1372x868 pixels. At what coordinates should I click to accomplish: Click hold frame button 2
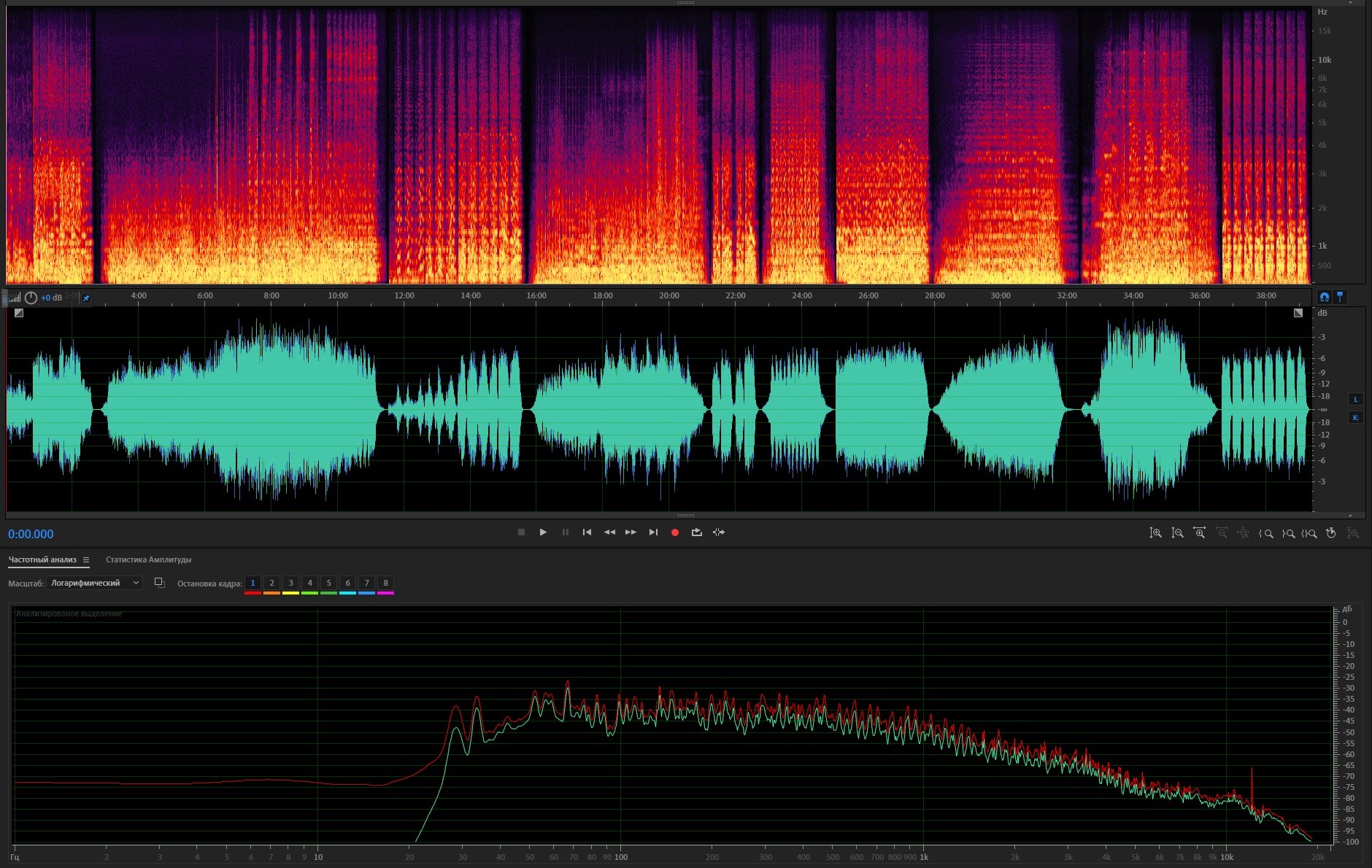point(271,583)
